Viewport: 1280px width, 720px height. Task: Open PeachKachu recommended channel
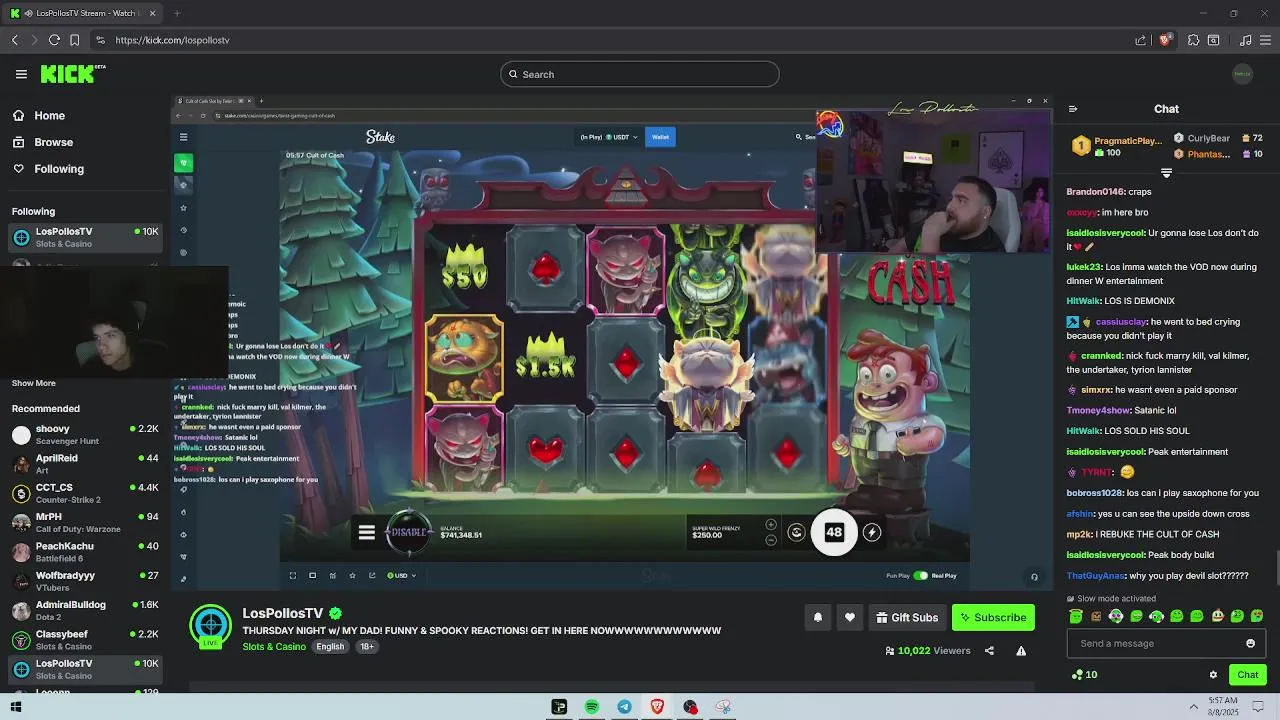click(x=85, y=552)
